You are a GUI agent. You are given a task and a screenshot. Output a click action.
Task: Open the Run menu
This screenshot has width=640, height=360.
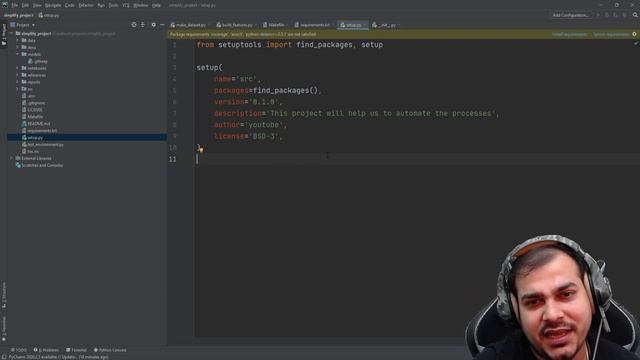[101, 5]
